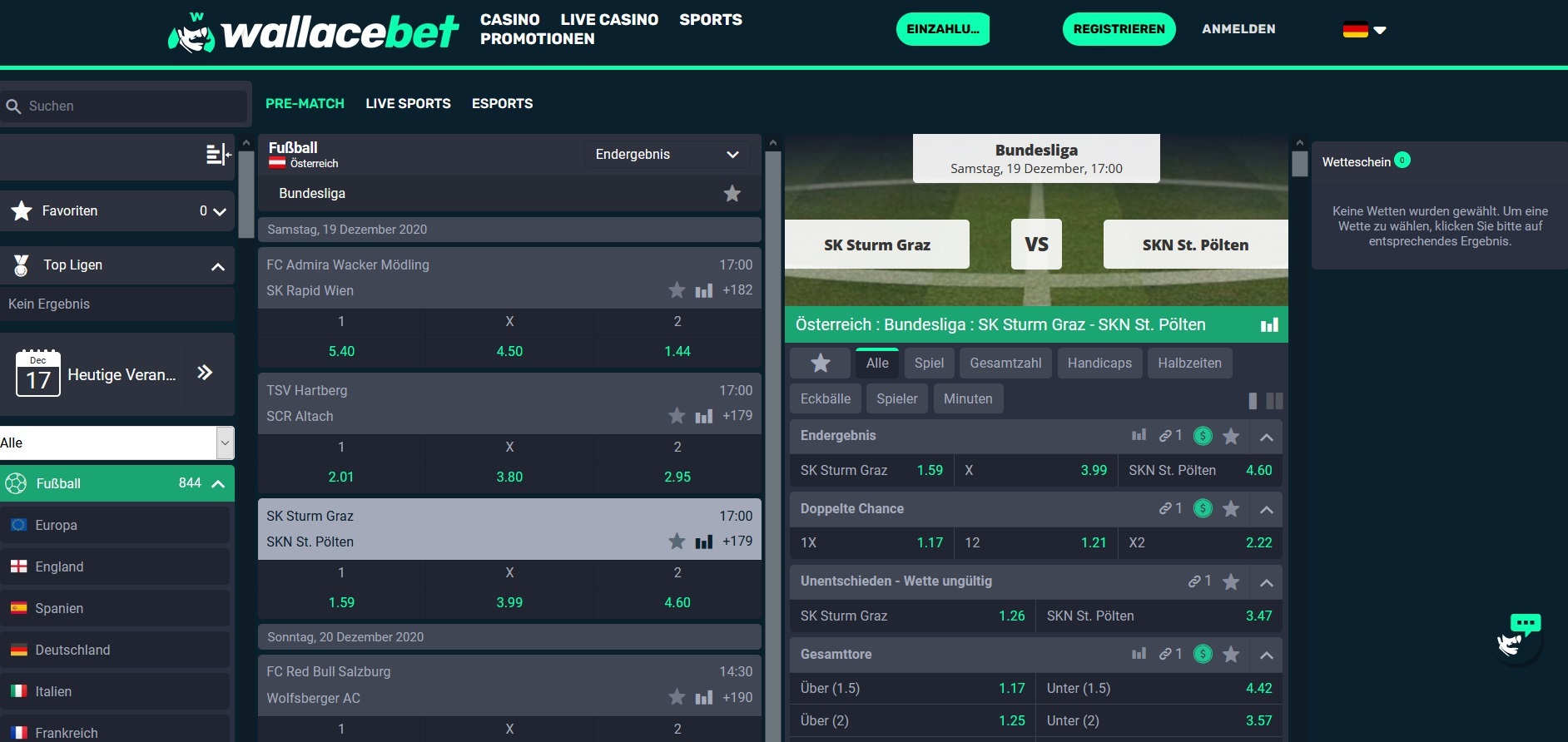Open statistics for Admira Wacker vs Rapid Wien
Image resolution: width=1568 pixels, height=742 pixels.
coord(704,290)
